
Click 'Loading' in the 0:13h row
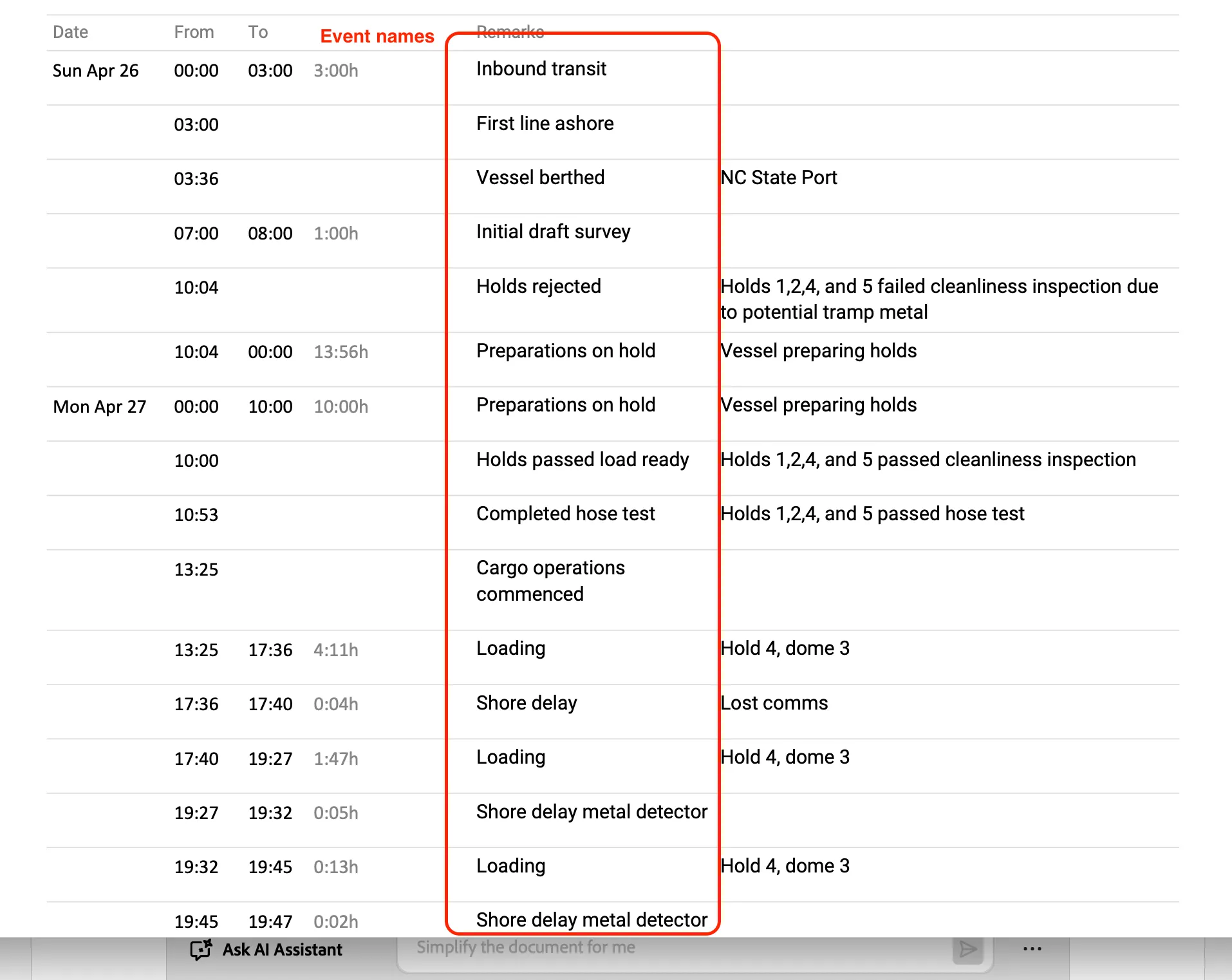511,866
